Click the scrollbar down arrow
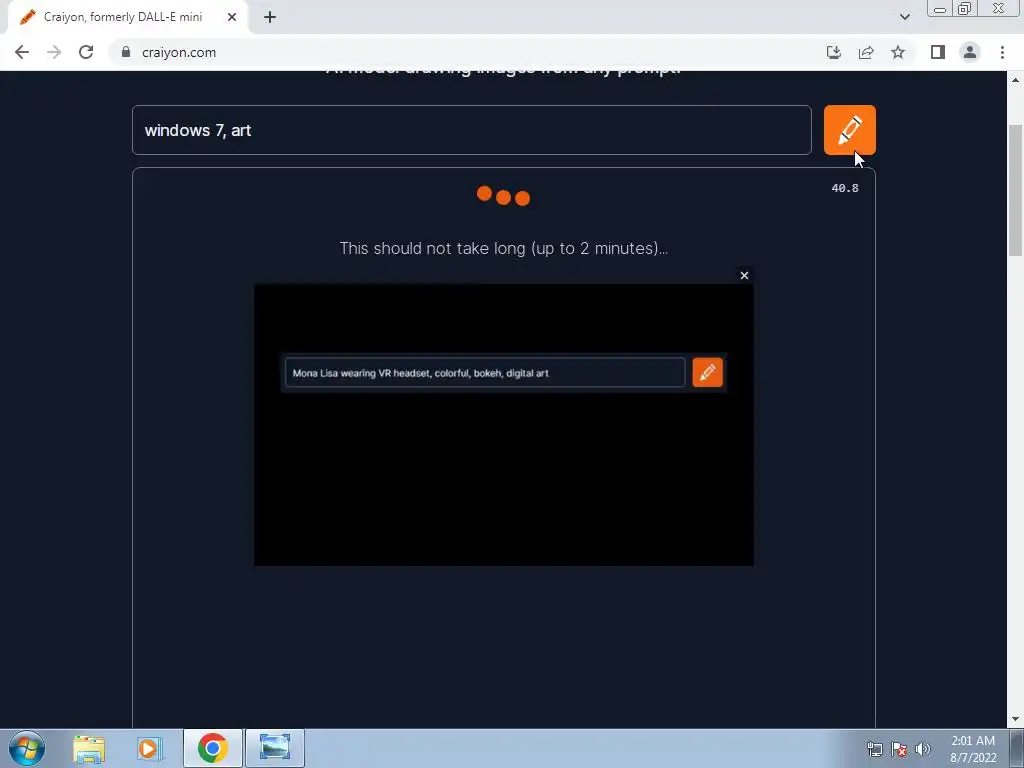This screenshot has width=1024, height=768. click(1016, 720)
